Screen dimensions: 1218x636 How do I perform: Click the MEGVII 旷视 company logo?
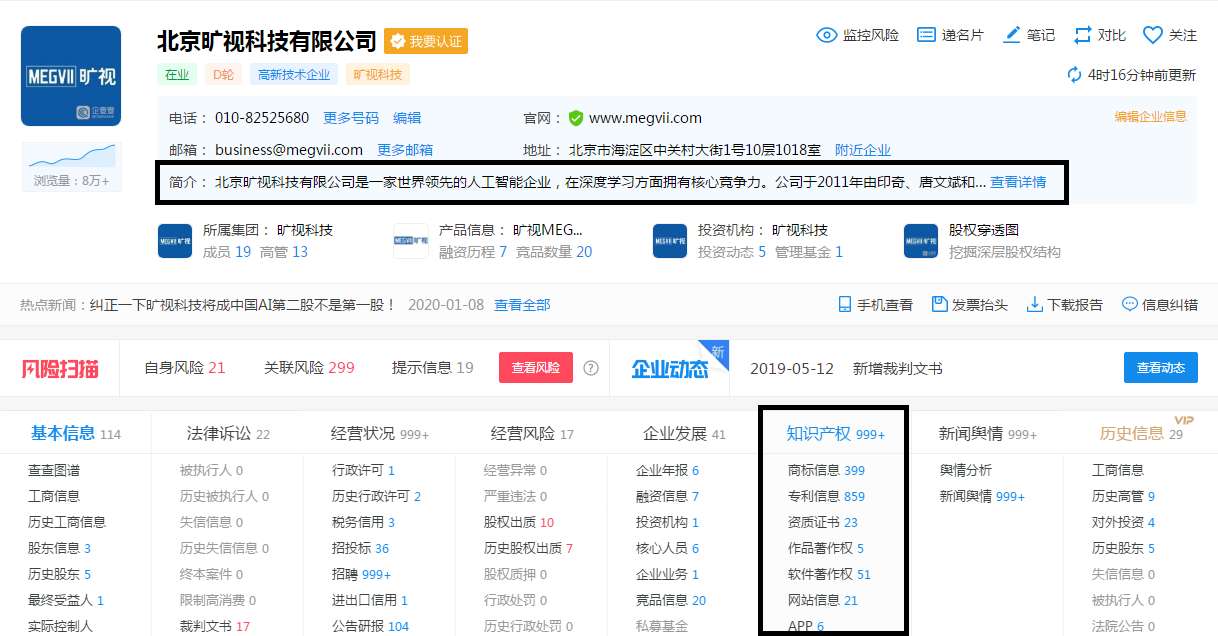point(71,76)
